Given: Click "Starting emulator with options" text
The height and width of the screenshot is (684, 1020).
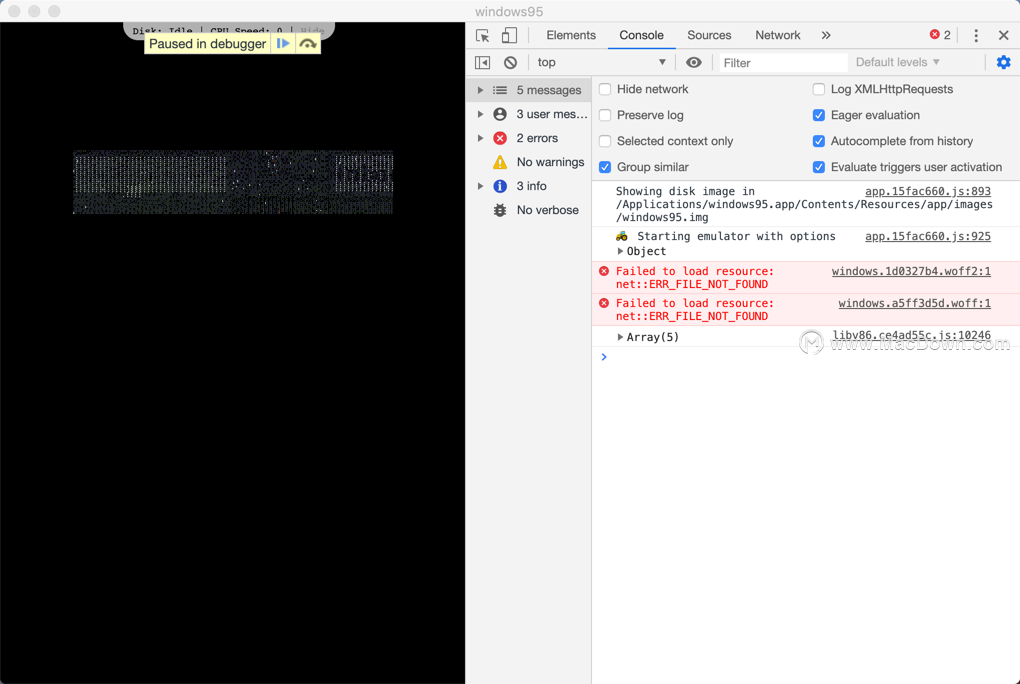Looking at the screenshot, I should point(736,236).
